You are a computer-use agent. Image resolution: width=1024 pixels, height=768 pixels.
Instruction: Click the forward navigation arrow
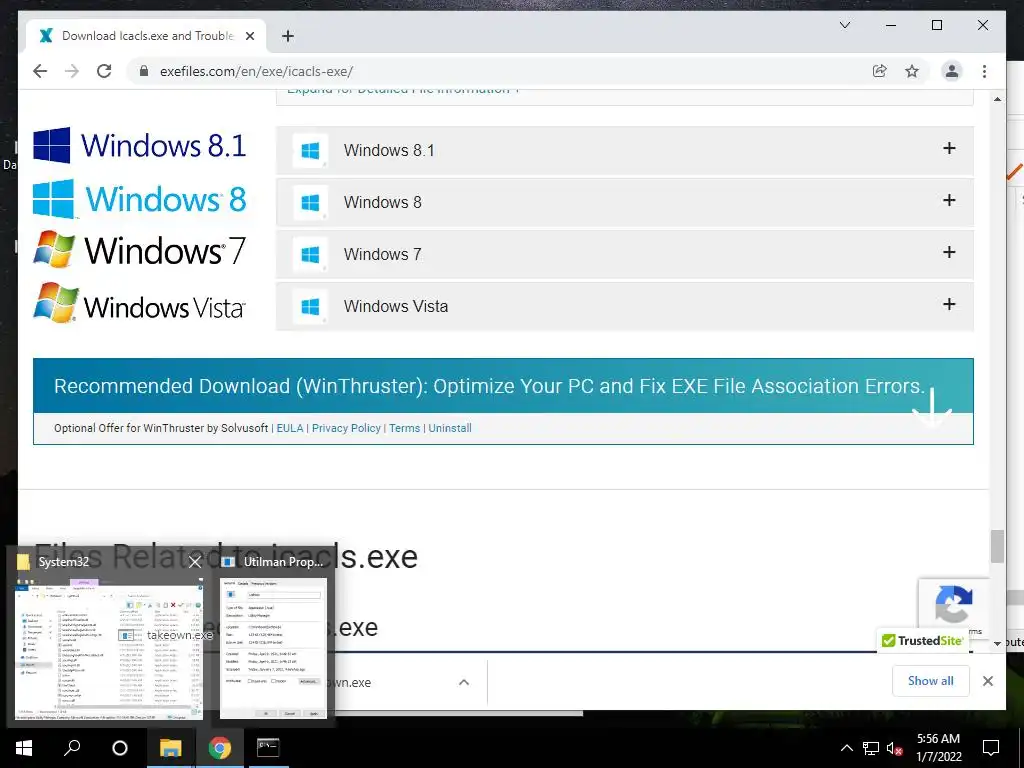(72, 71)
